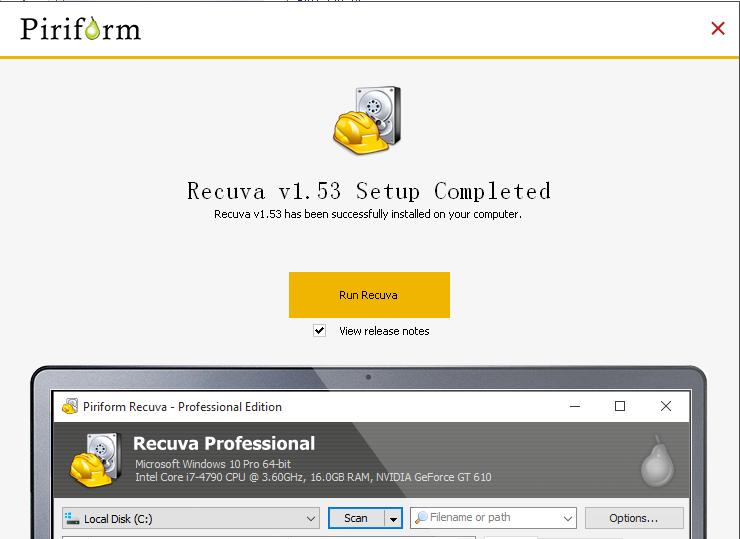Close the Piriform installer with the red X
Screen dimensions: 740x539
(718, 28)
